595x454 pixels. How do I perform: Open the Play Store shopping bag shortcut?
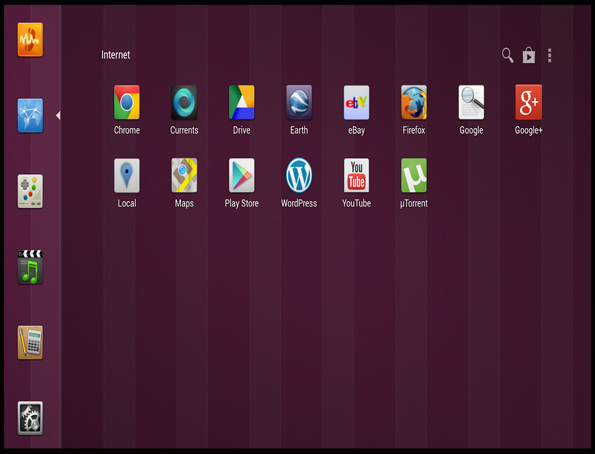529,55
